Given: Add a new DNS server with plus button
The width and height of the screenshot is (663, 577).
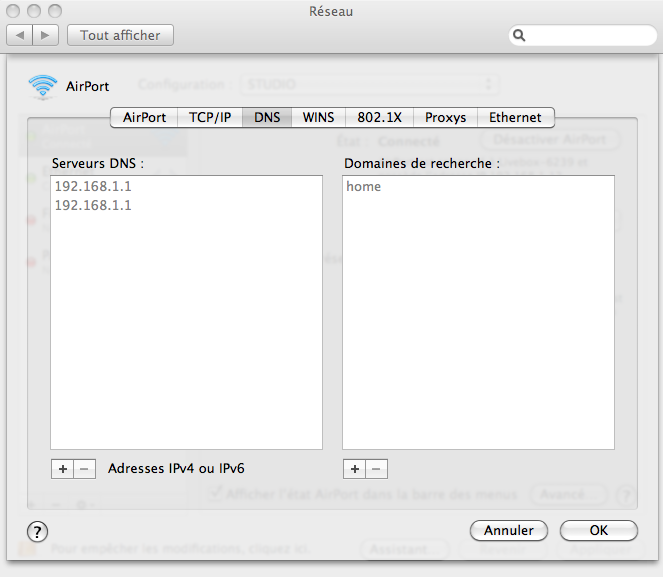Looking at the screenshot, I should point(62,468).
